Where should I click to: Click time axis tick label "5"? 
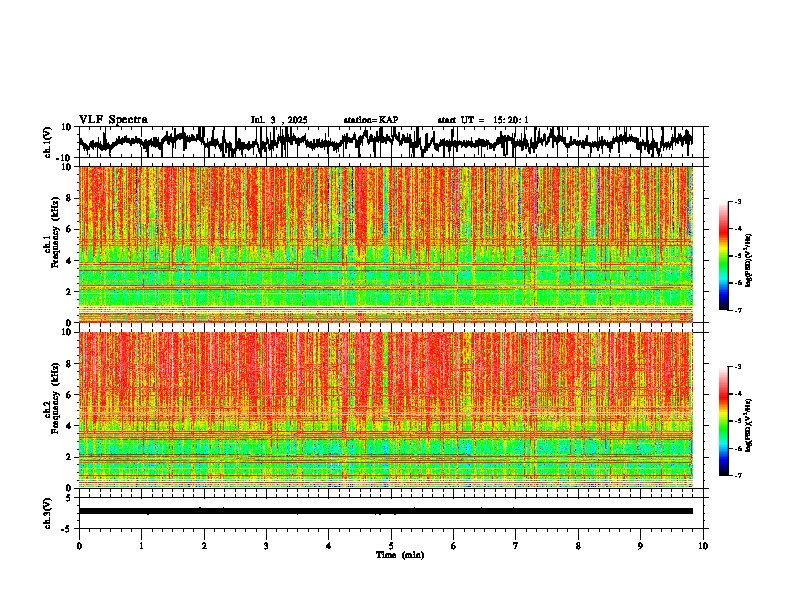pyautogui.click(x=391, y=546)
